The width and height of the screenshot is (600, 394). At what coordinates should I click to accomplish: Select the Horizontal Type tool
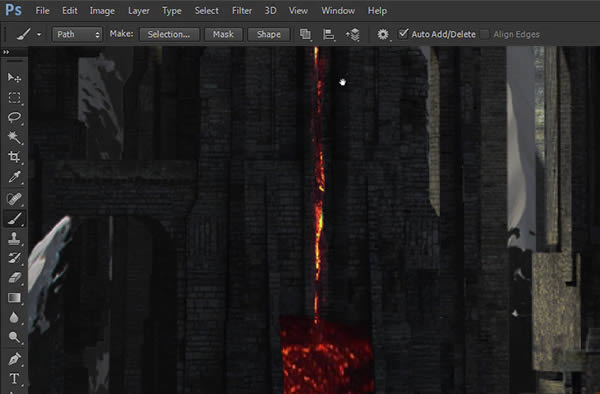14,379
